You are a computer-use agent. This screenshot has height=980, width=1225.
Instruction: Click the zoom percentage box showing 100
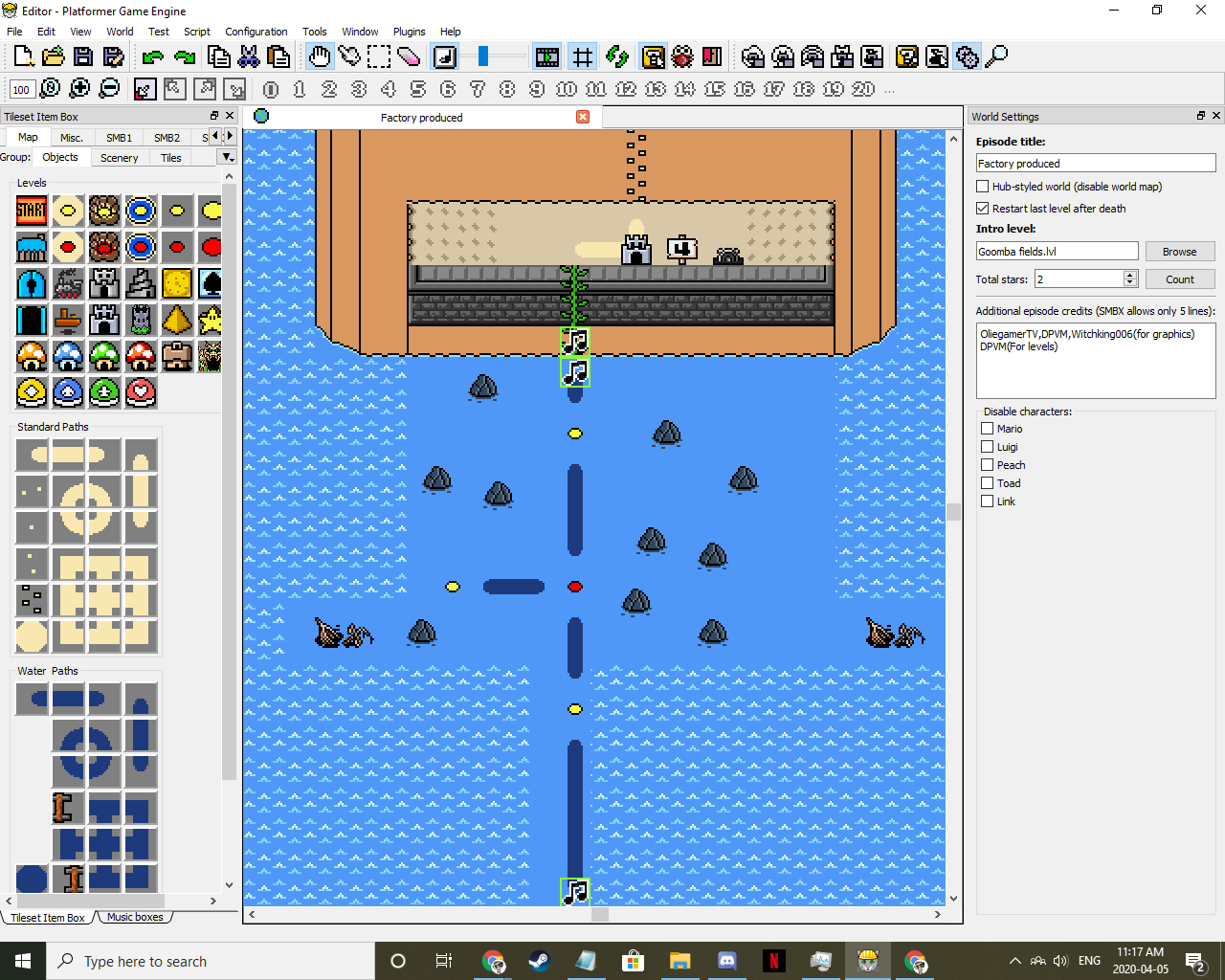(x=21, y=89)
